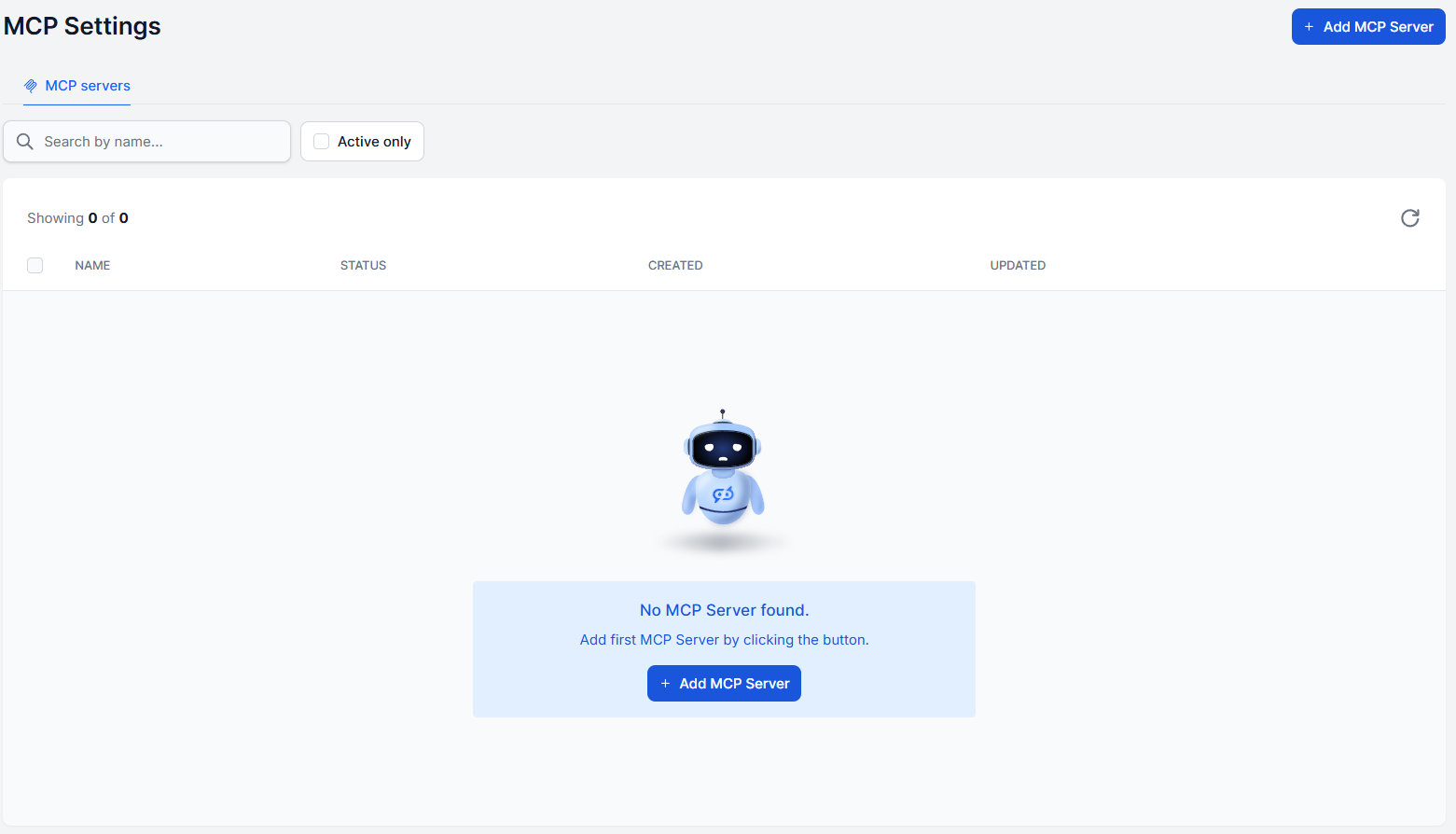Click the No MCP Server found message
Viewport: 1456px width, 834px height.
(724, 610)
